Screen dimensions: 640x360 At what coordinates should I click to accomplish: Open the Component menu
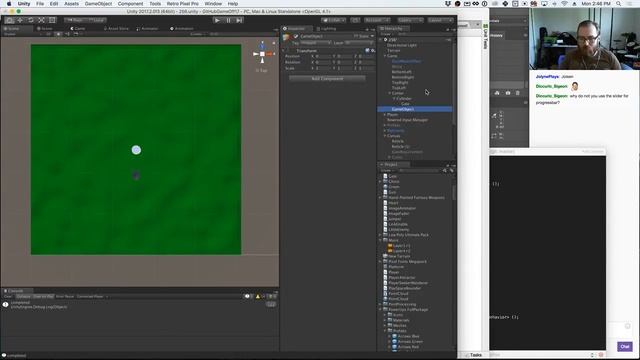pyautogui.click(x=130, y=4)
